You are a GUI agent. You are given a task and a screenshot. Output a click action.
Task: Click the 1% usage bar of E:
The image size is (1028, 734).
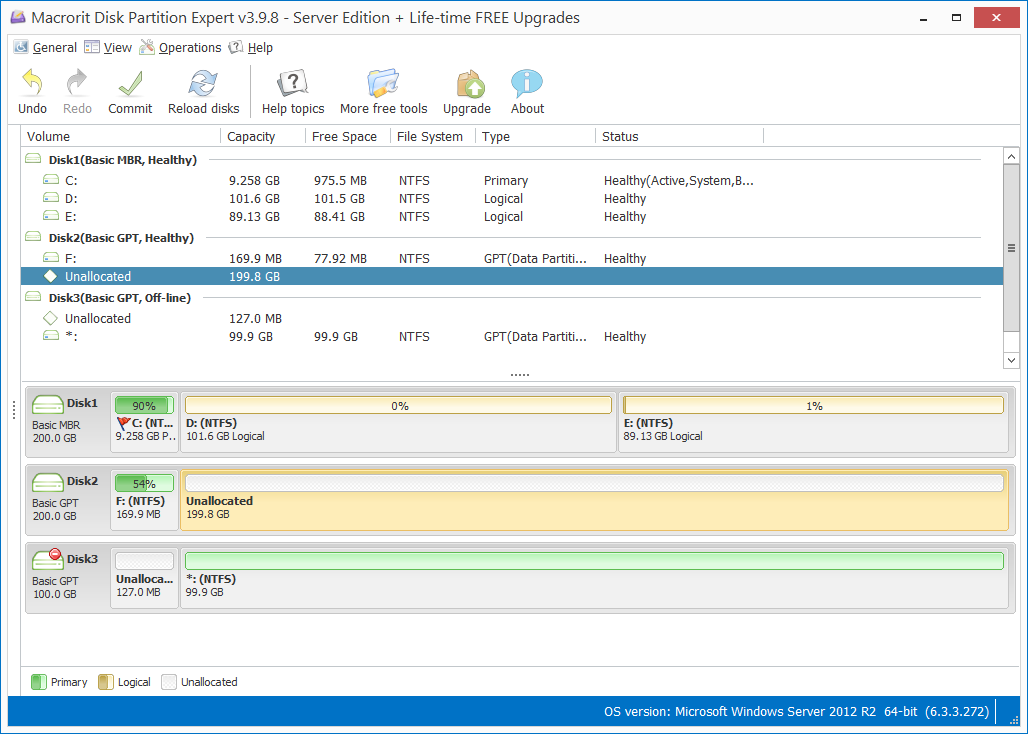pos(813,405)
